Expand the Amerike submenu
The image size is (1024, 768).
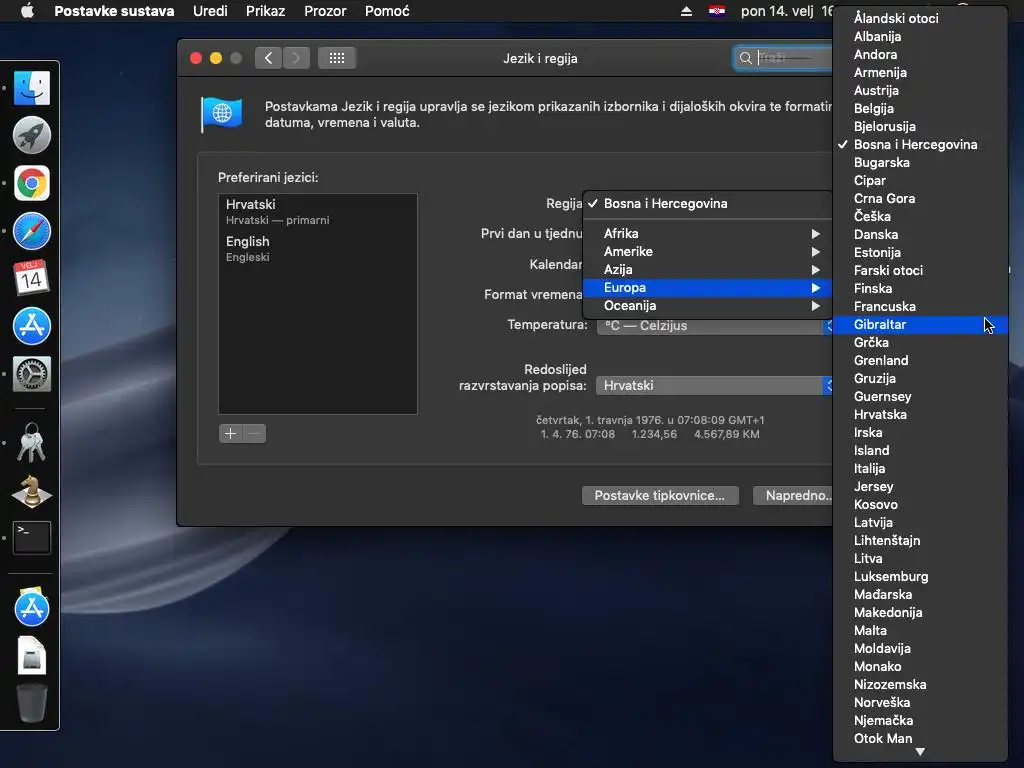pyautogui.click(x=708, y=251)
